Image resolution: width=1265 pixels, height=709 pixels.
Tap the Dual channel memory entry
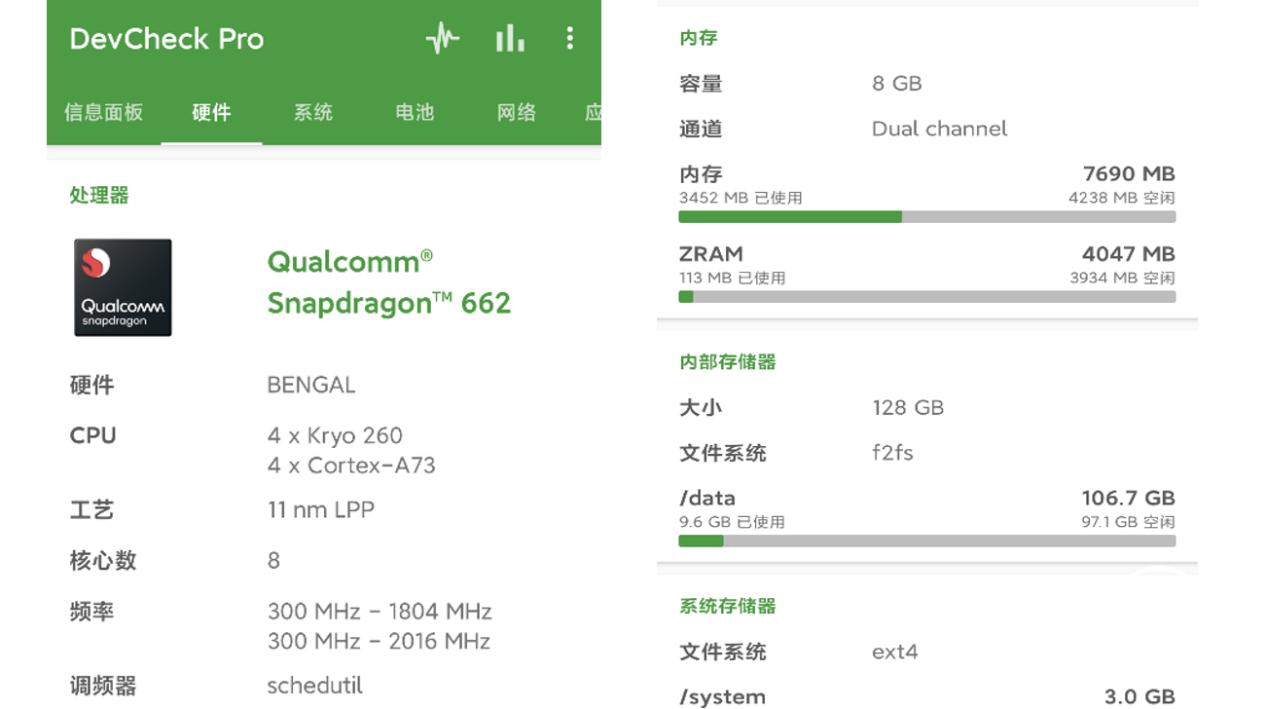[x=938, y=128]
